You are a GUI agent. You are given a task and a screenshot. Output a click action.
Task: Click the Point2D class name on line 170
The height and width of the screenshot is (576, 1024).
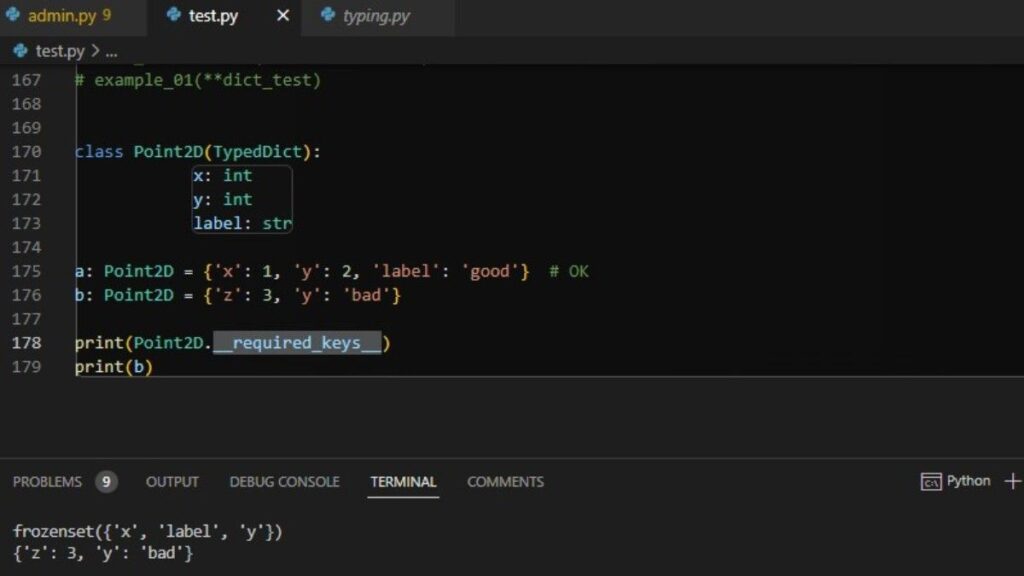click(x=168, y=152)
